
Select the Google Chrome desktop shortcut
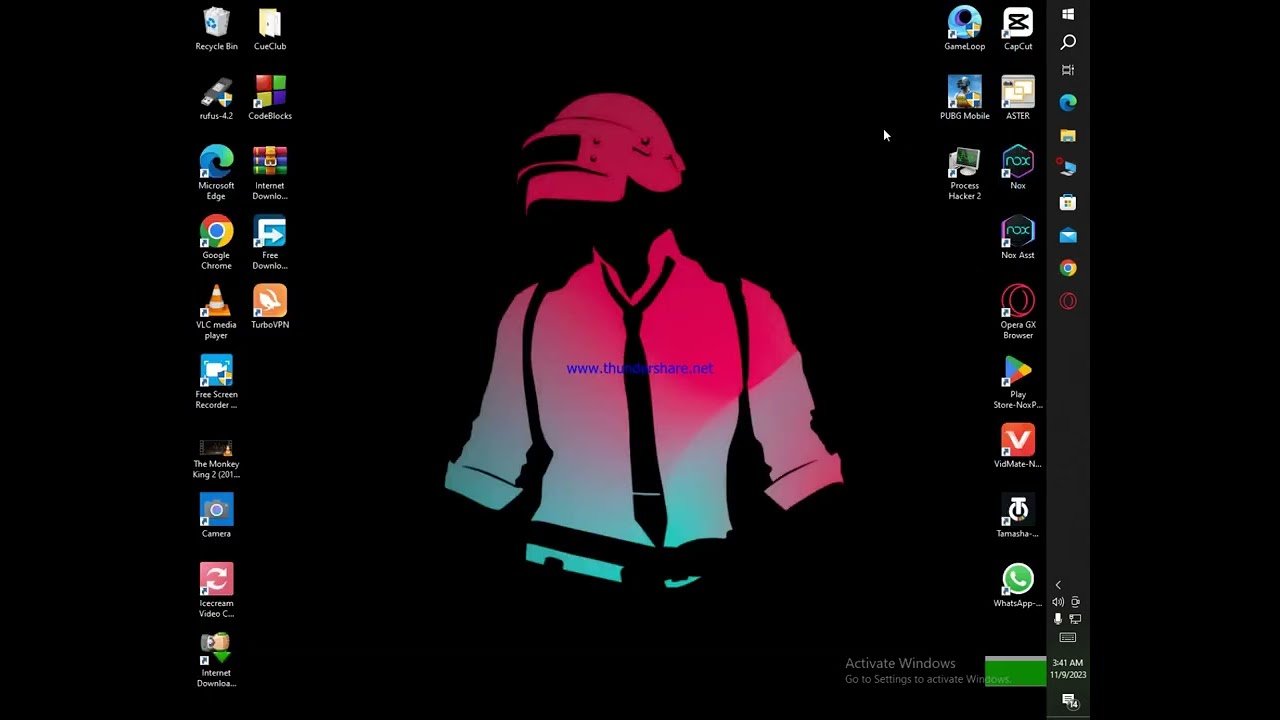[x=216, y=244]
